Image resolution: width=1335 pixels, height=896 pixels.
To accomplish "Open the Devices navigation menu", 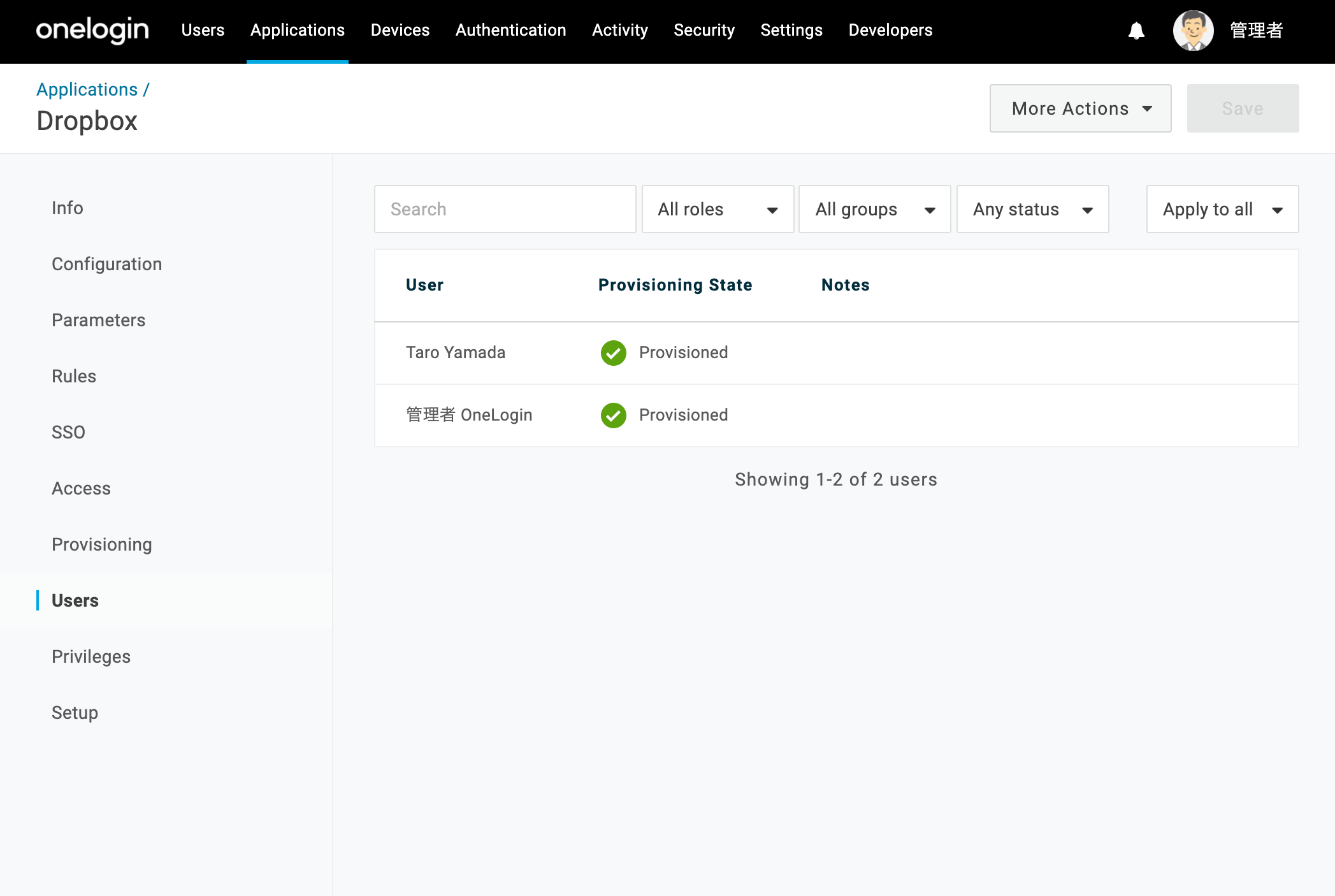I will pyautogui.click(x=400, y=30).
